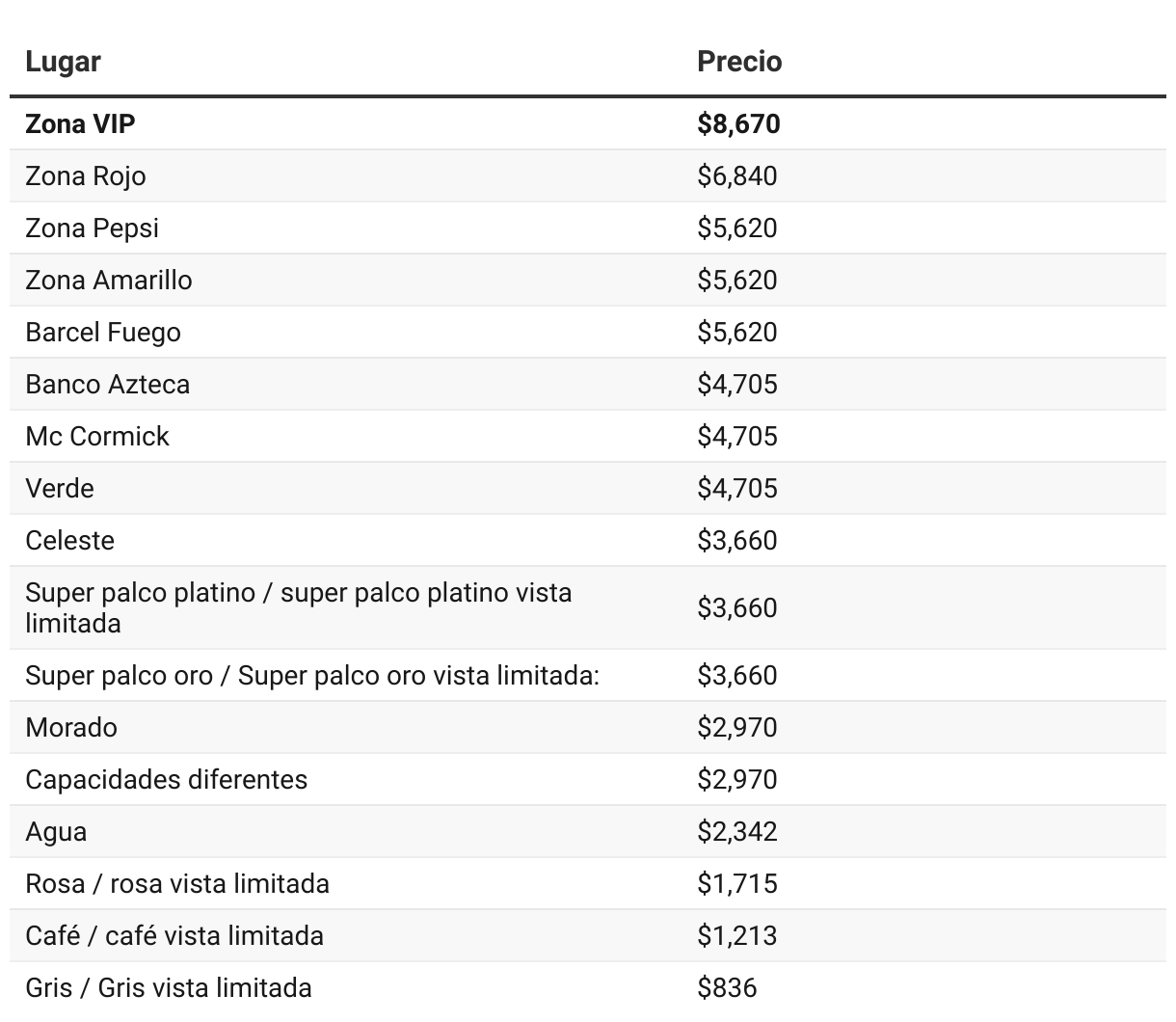The image size is (1176, 1022).
Task: Select Rosa / rosa vista limitada
Action: click(177, 884)
